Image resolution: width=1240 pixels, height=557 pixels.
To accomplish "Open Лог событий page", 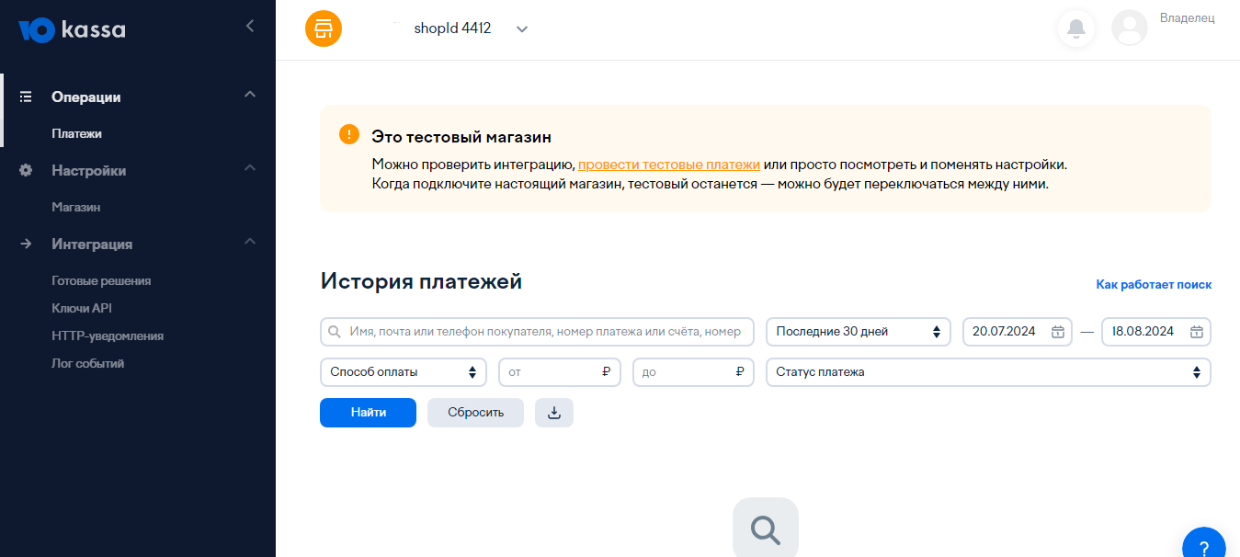I will pos(88,364).
